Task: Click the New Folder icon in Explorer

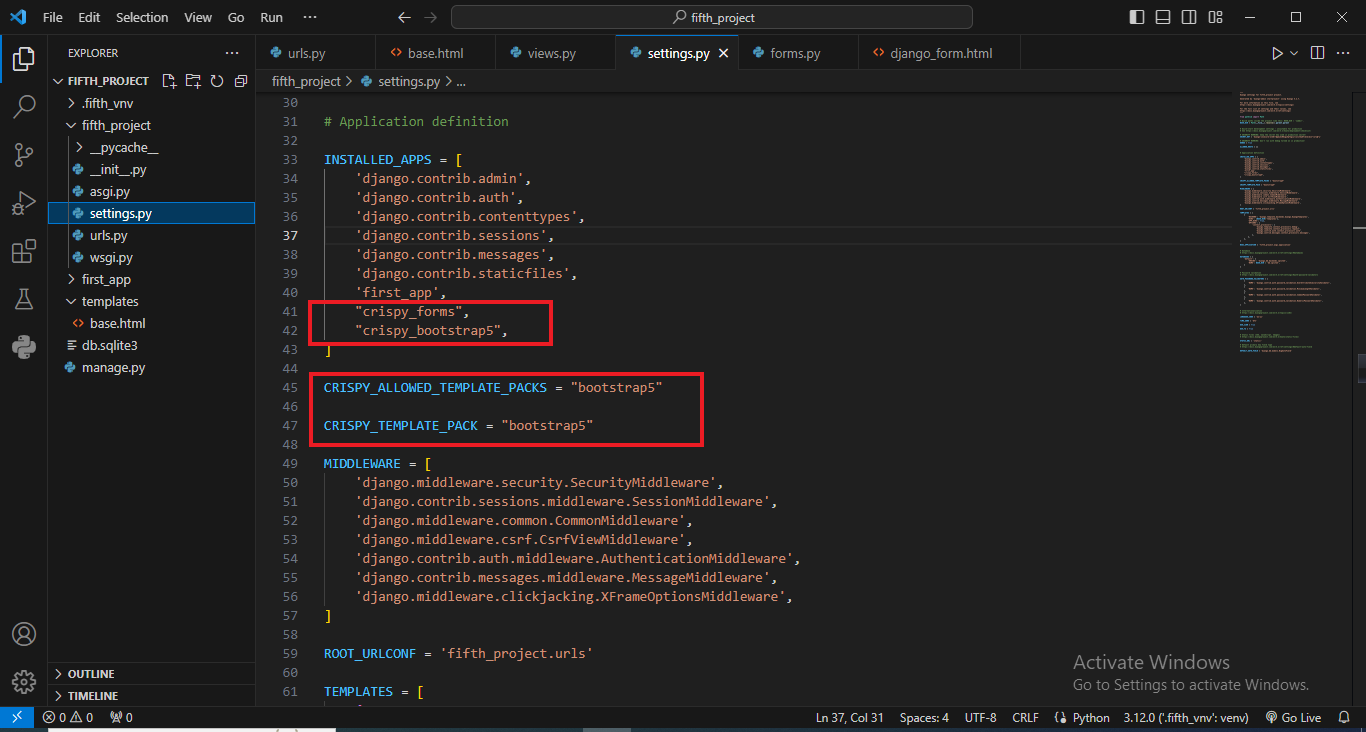Action: (x=193, y=81)
